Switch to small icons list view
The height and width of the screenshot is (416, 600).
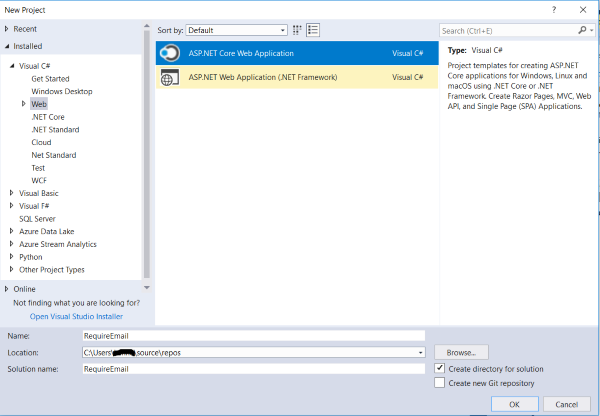tap(313, 30)
